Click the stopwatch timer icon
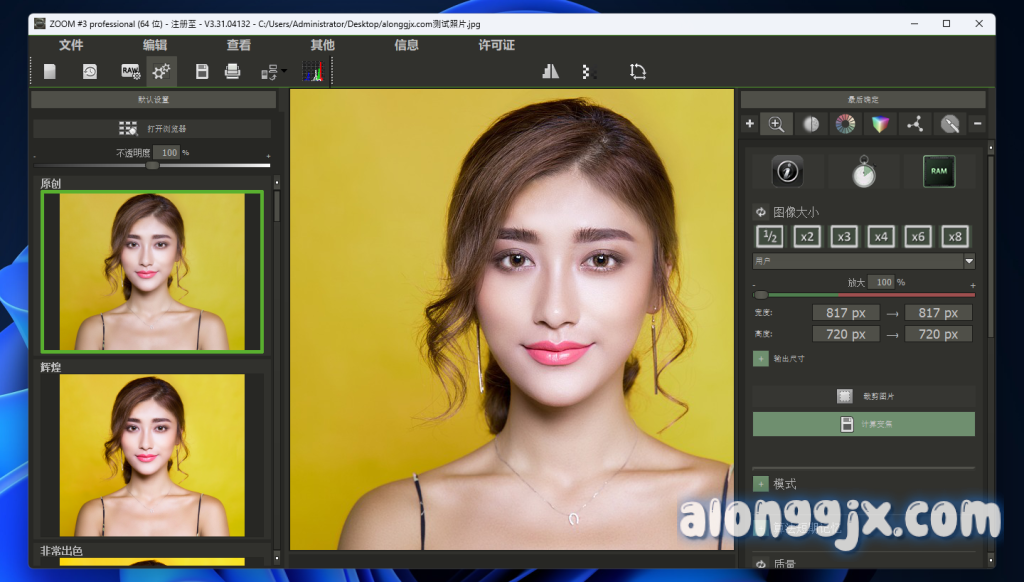 point(863,172)
